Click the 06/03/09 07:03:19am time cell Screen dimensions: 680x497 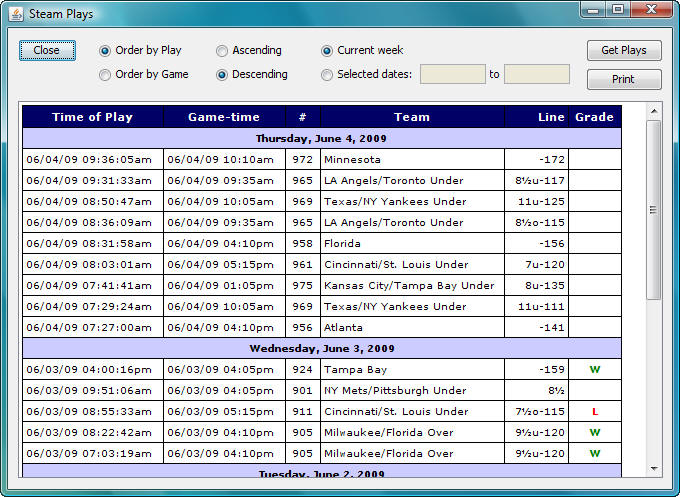(x=93, y=453)
